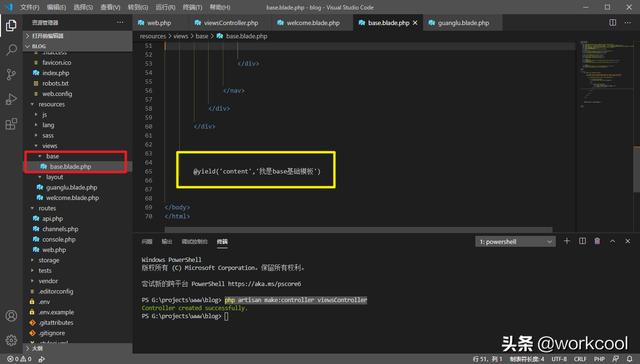Viewport: 640px width, 364px height.
Task: Open the Accounts menu icon
Action: tap(11, 315)
